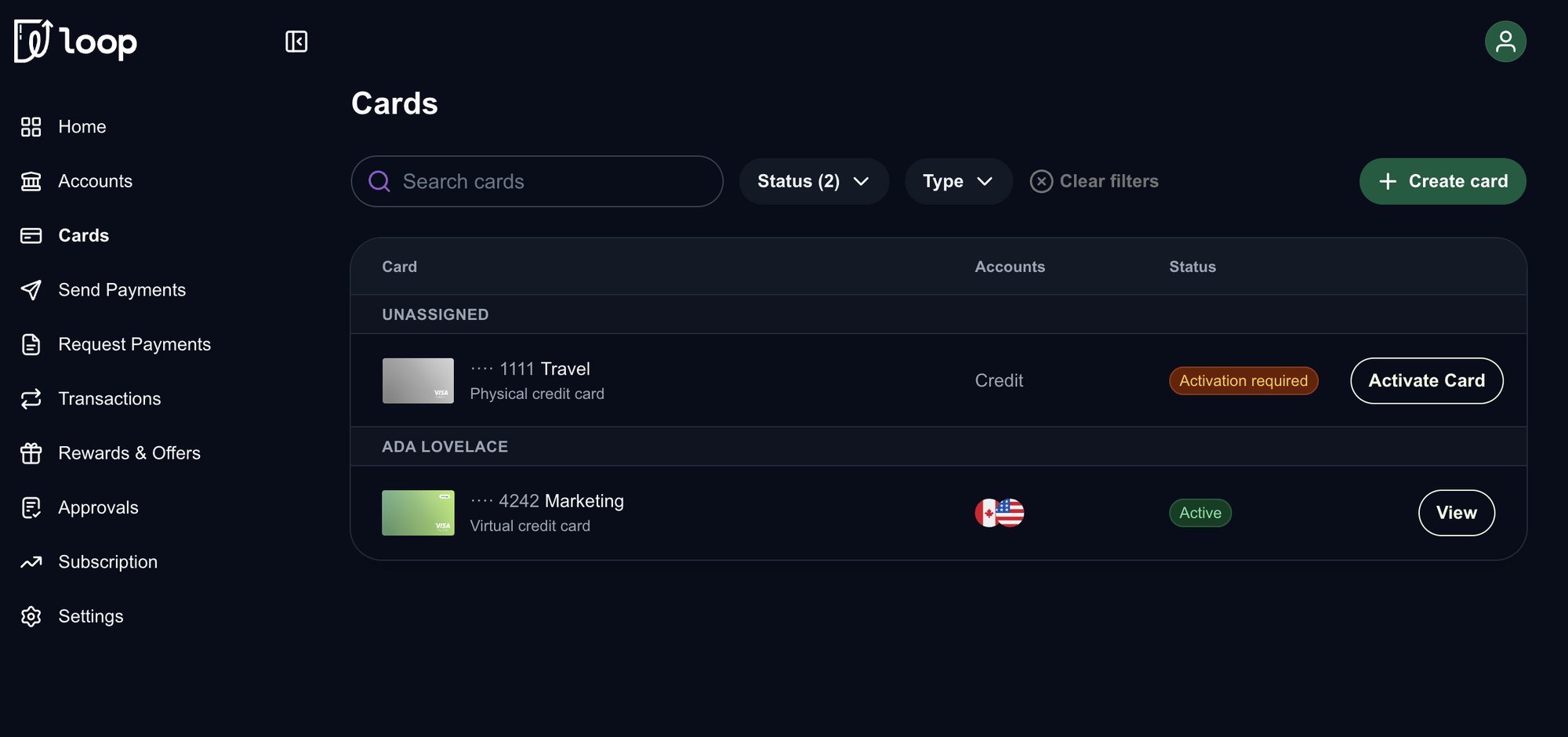The image size is (1568, 737).
Task: Click the search magnifier icon
Action: click(x=379, y=181)
